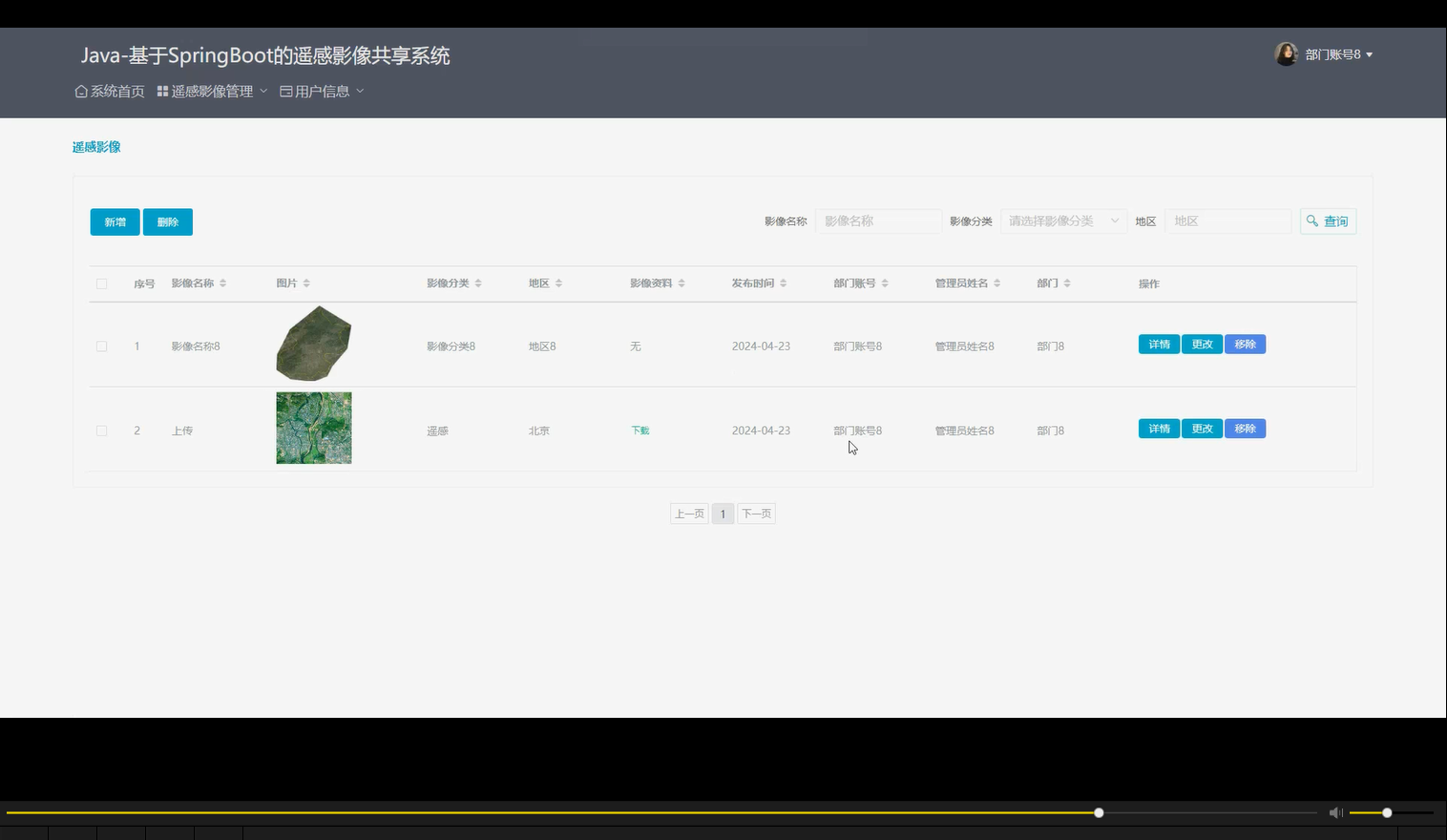Click the 新增 button to add record
Screen dimensions: 1447x840
tap(115, 221)
